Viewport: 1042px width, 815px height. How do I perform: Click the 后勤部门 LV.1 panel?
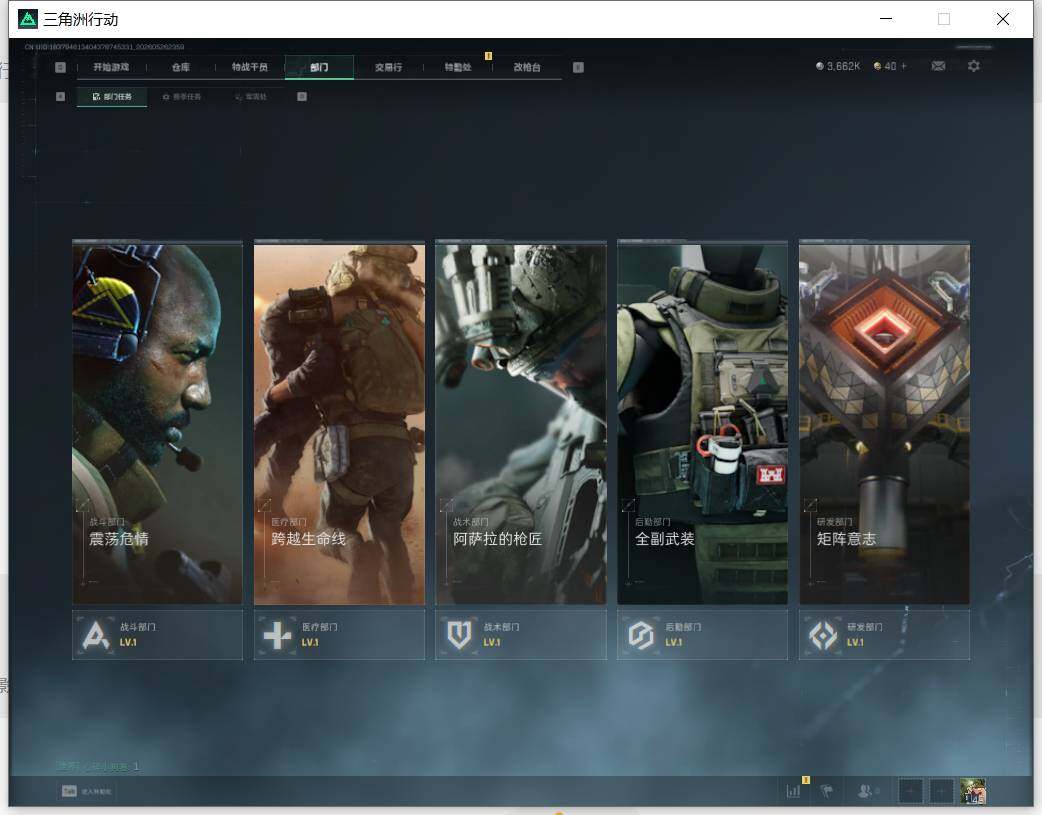point(702,635)
